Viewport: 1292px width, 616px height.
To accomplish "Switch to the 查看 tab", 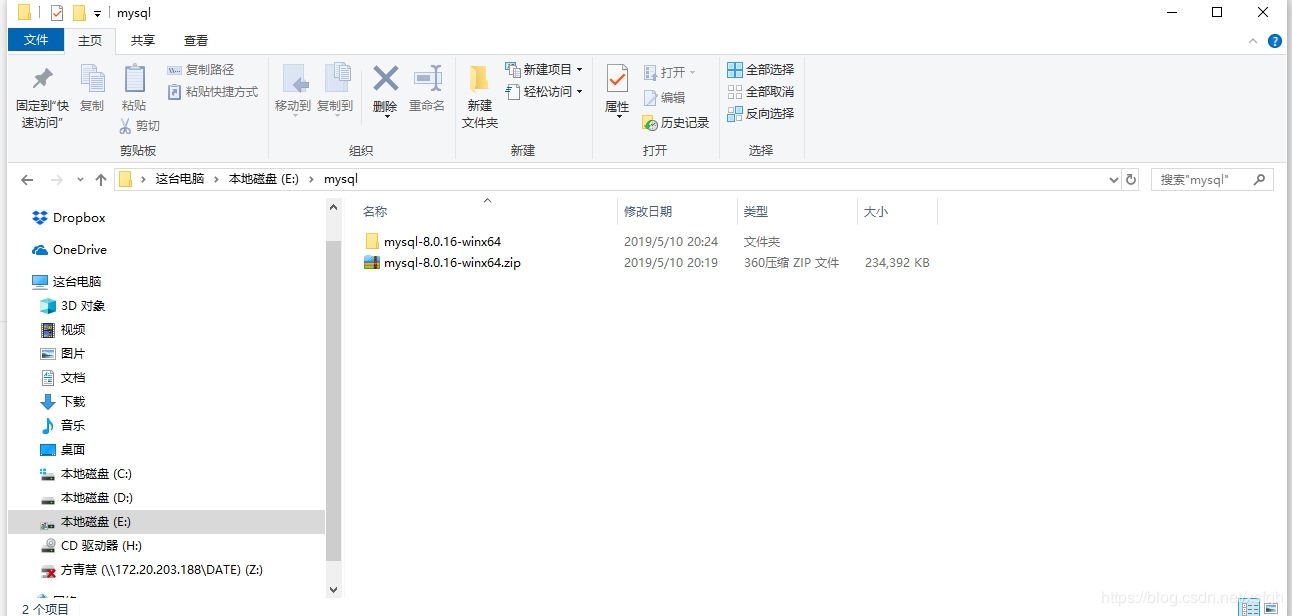I will coord(196,41).
